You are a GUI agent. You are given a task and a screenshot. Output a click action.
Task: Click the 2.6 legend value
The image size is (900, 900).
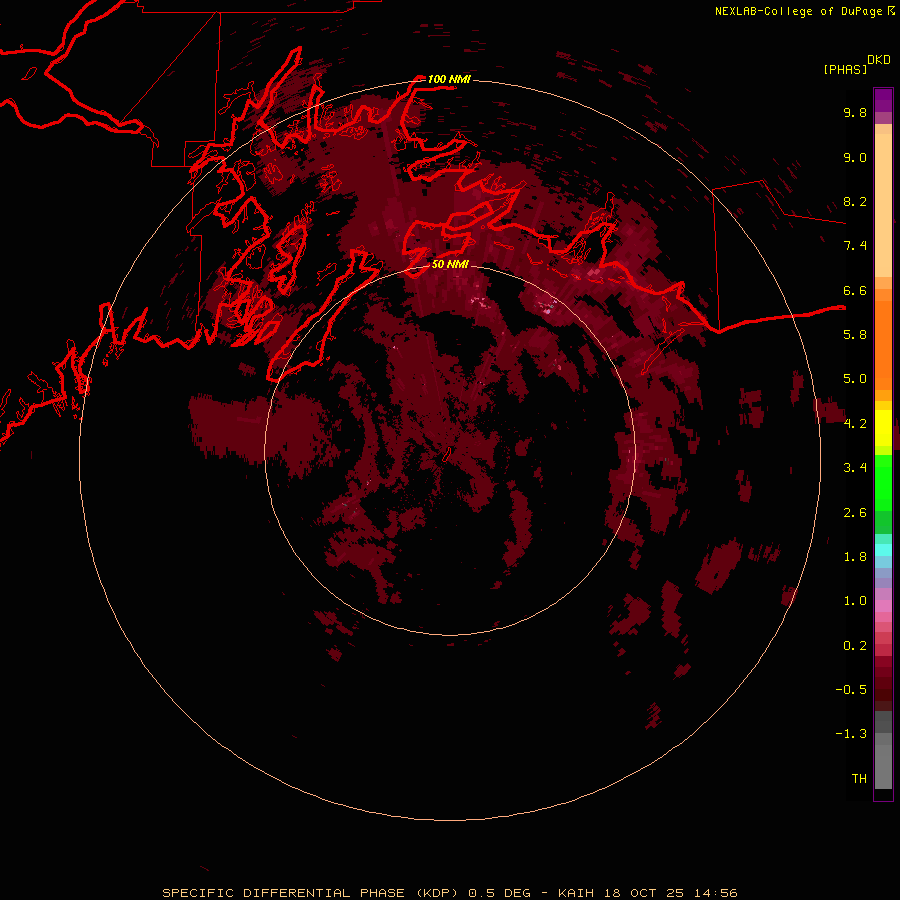click(x=855, y=513)
